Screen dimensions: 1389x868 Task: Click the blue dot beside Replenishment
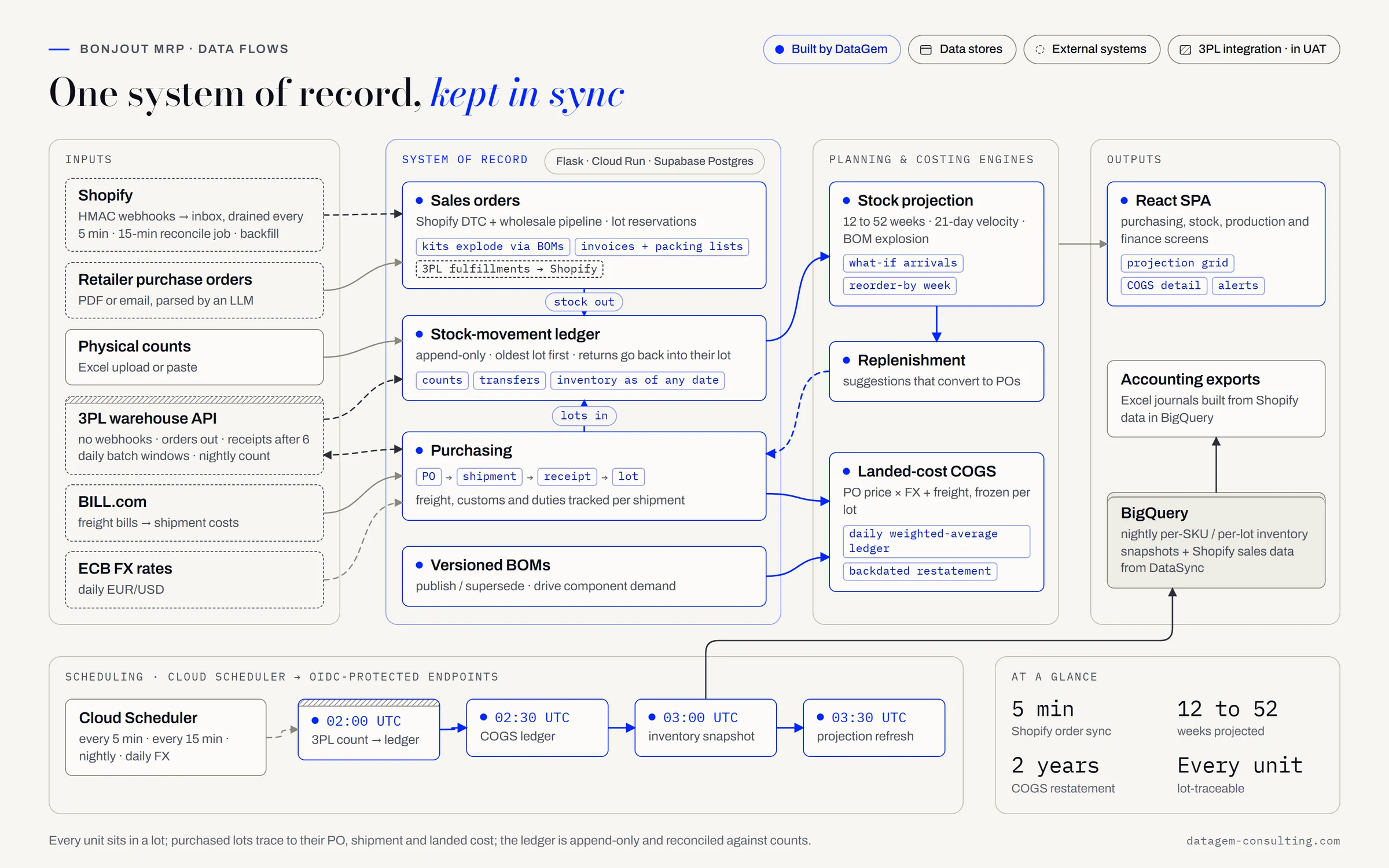[x=847, y=361]
